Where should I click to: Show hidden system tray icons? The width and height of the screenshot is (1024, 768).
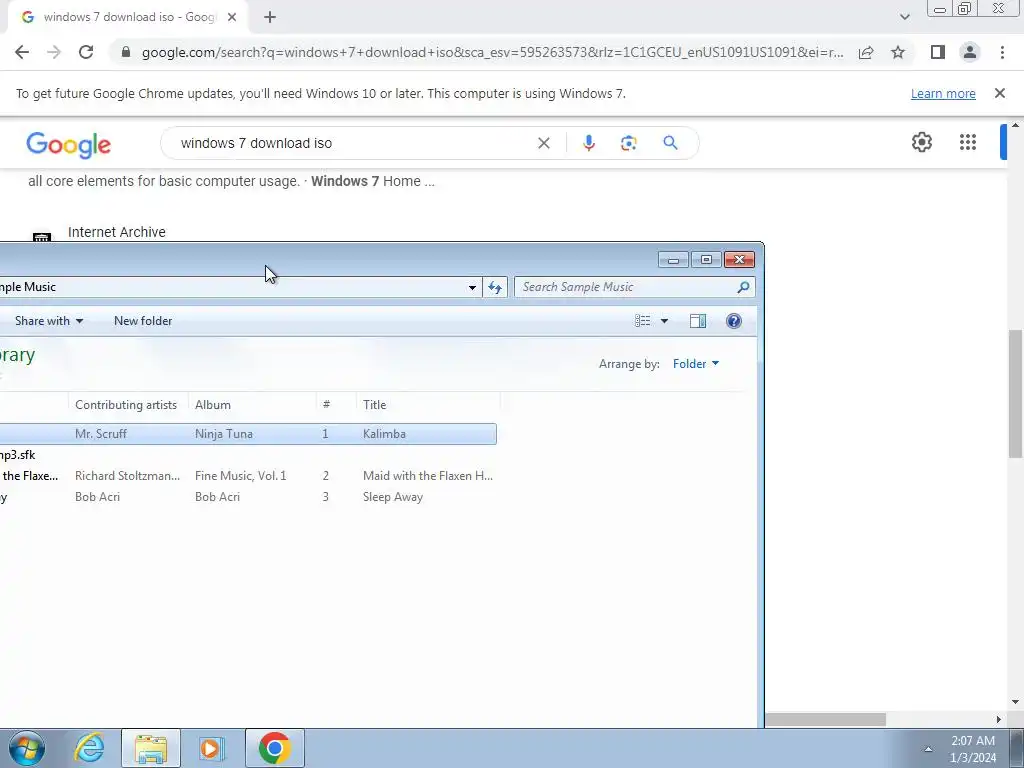928,749
